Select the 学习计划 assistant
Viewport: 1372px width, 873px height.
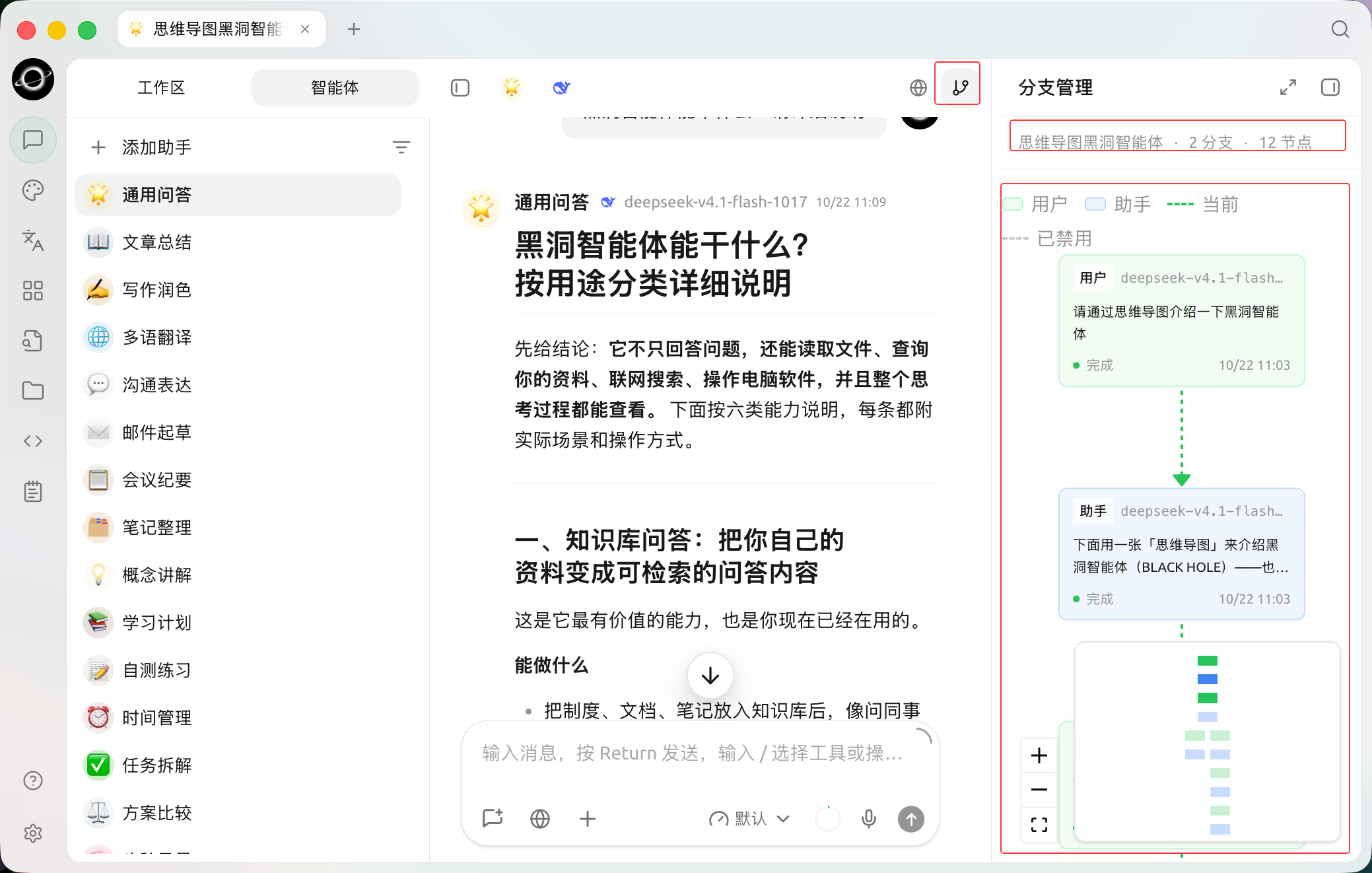click(238, 623)
